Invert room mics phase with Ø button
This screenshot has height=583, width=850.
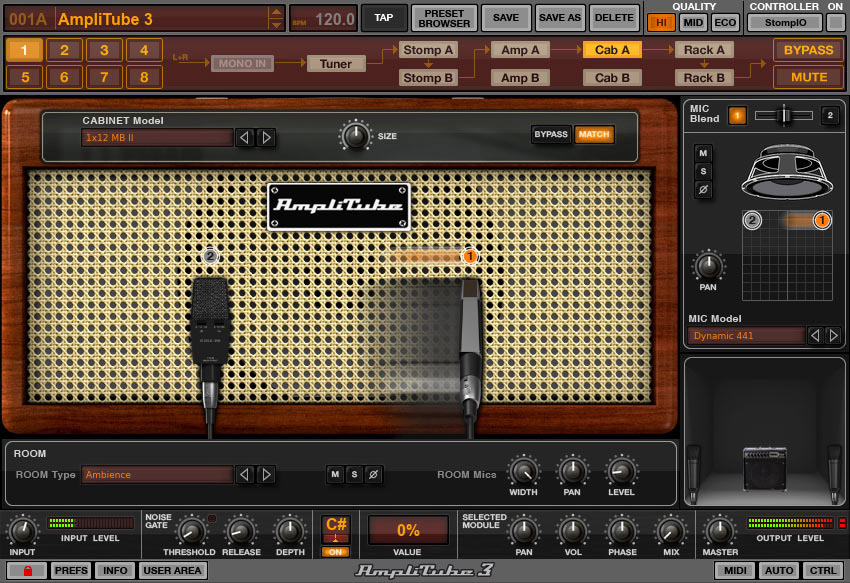(x=373, y=475)
